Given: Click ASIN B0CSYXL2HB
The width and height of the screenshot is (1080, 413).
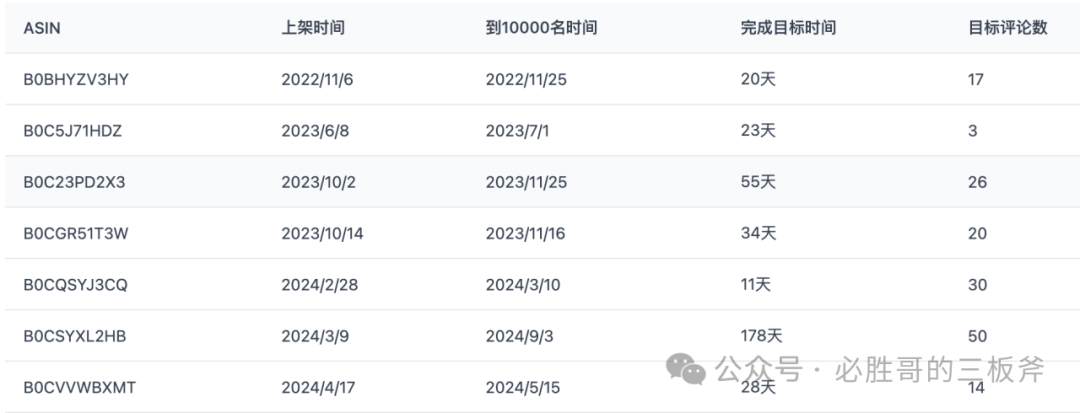Looking at the screenshot, I should pyautogui.click(x=74, y=336).
